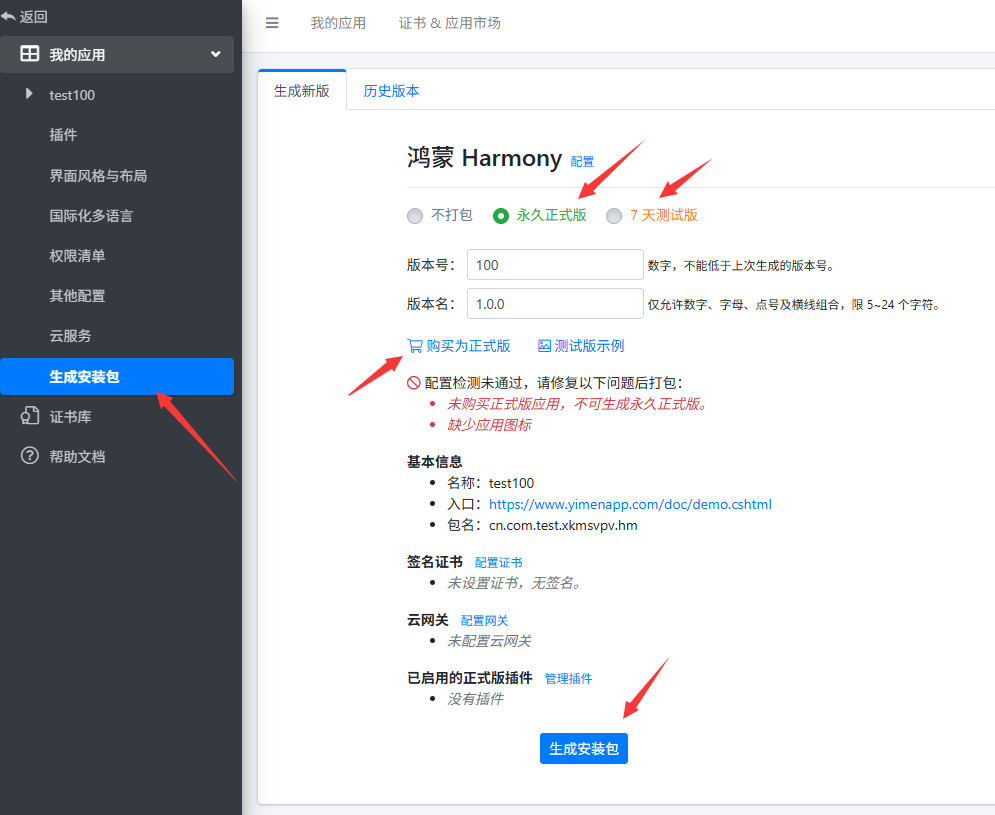
Task: Click the 未配置云网关 text
Action: [489, 641]
